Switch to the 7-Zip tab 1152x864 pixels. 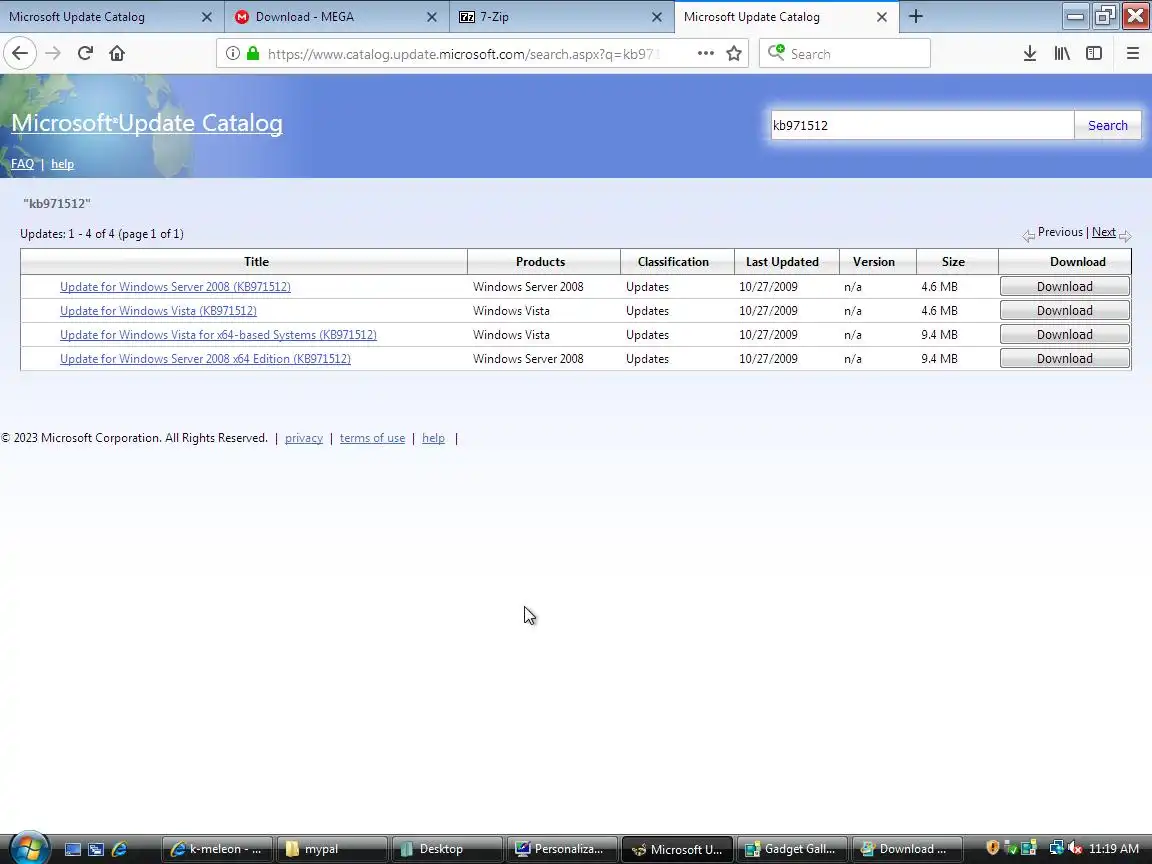click(x=562, y=17)
